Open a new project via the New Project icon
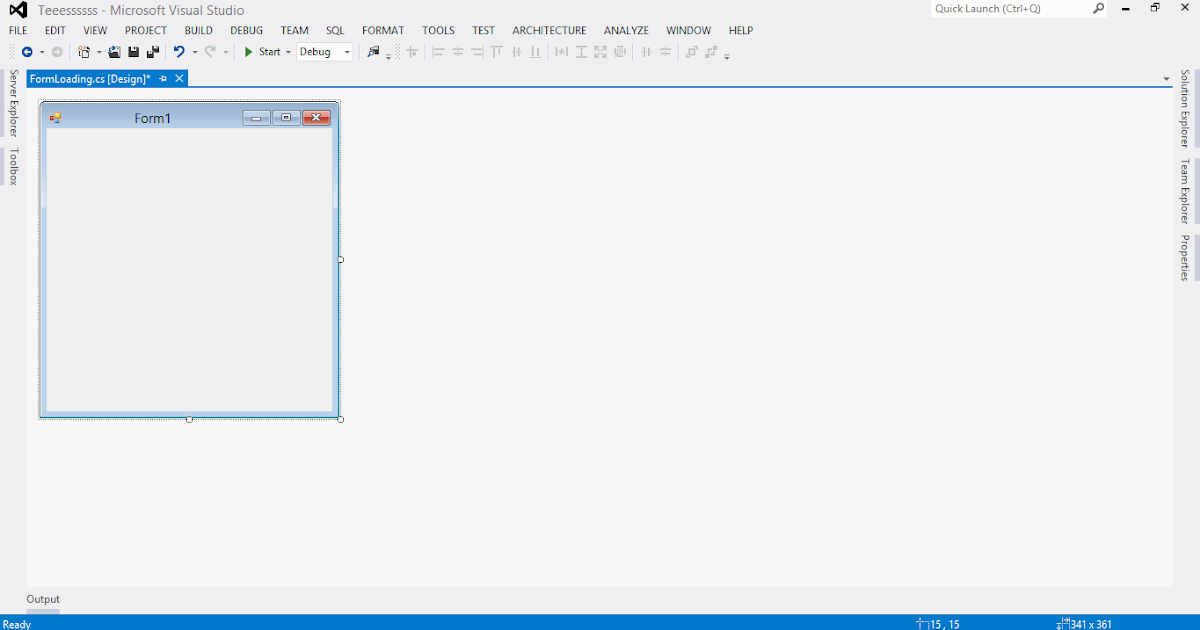 click(86, 51)
